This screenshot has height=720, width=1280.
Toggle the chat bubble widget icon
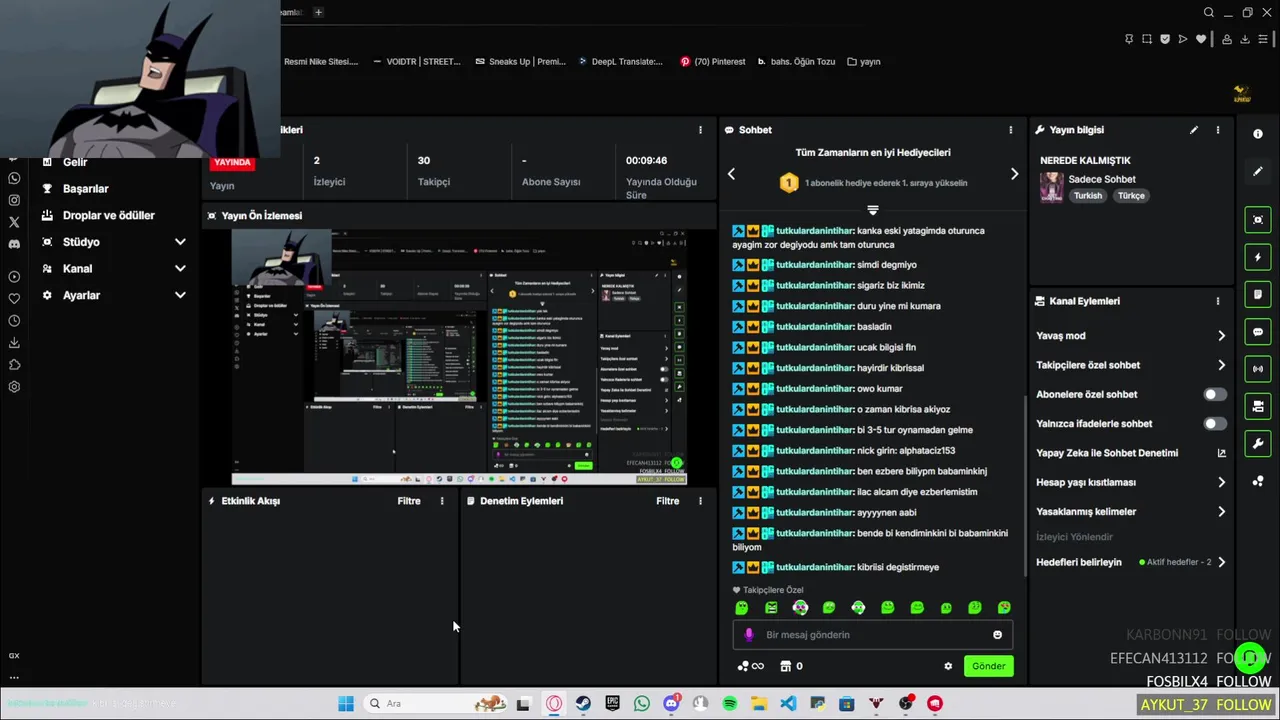(1258, 332)
